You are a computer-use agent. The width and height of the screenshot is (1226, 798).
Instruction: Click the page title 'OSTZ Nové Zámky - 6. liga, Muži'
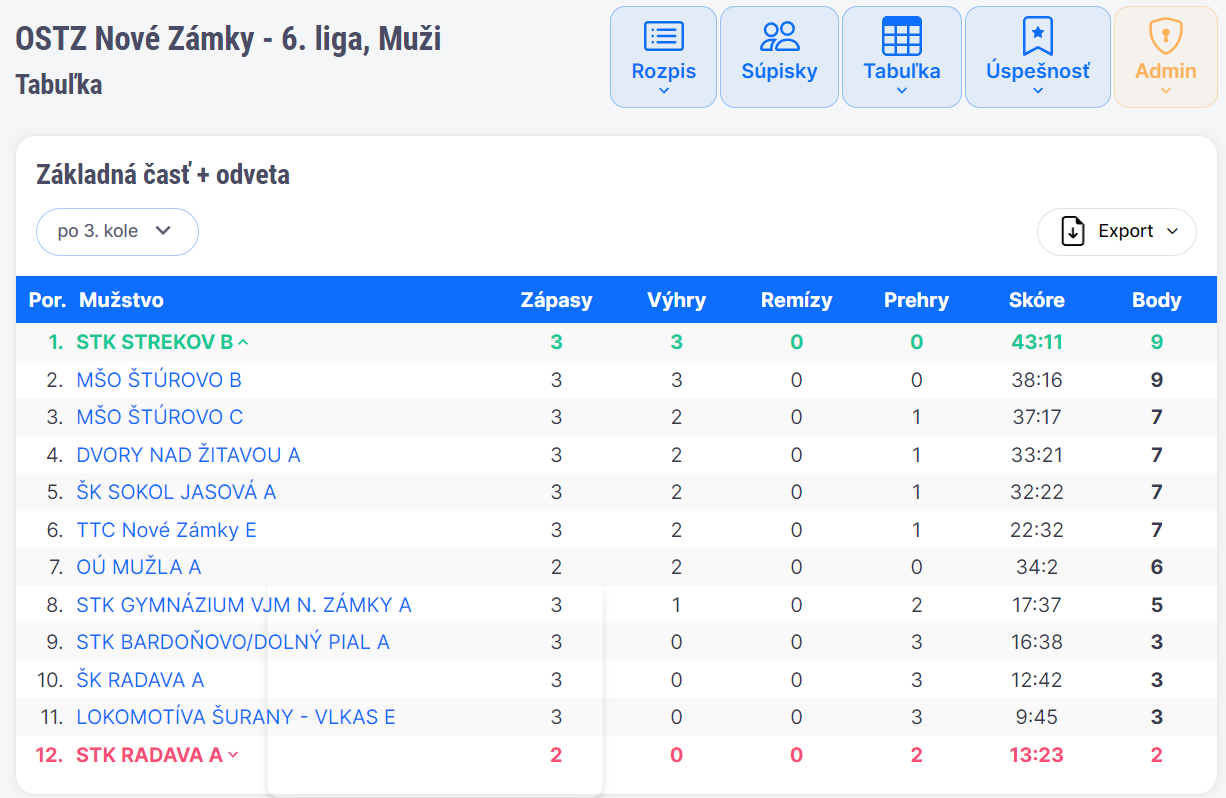click(x=228, y=38)
